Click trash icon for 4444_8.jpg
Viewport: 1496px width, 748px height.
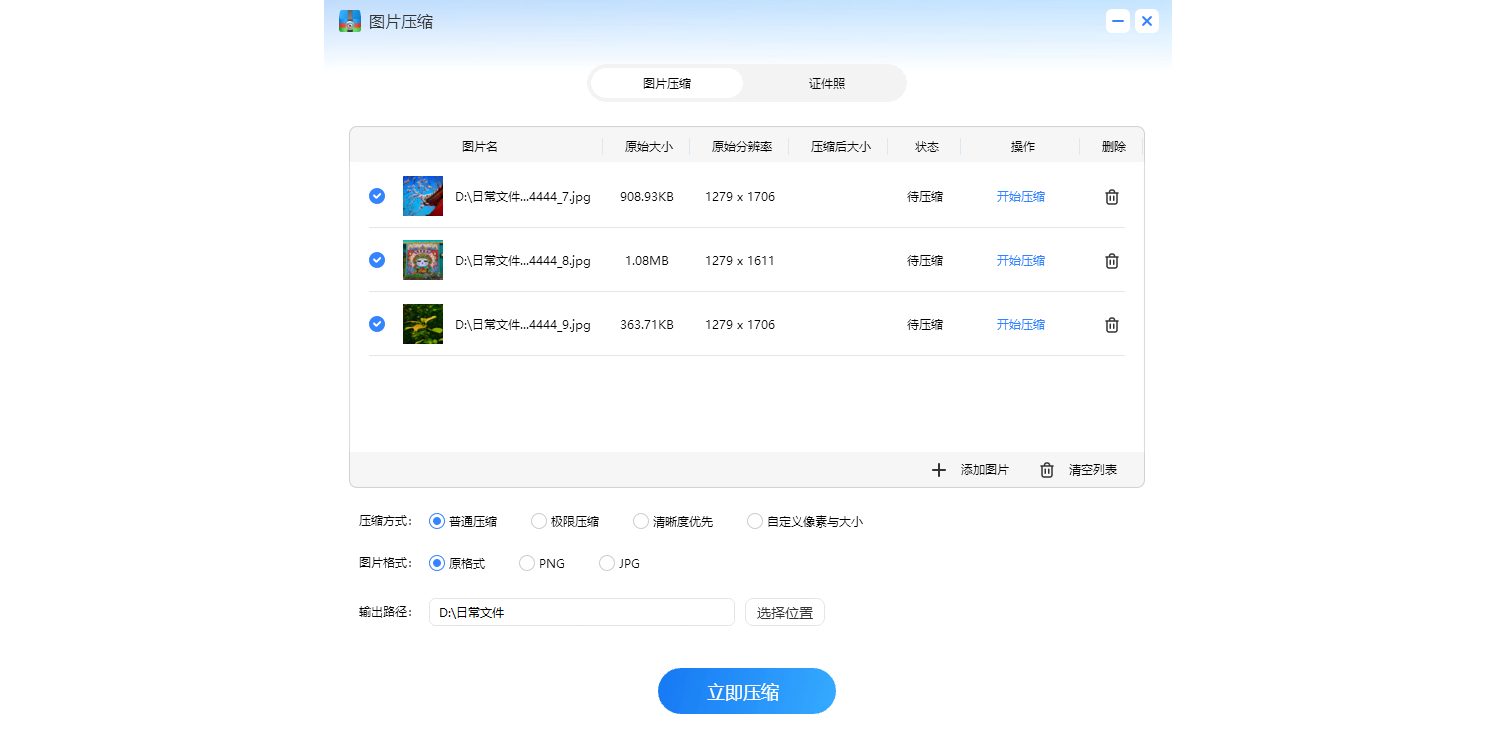1111,261
